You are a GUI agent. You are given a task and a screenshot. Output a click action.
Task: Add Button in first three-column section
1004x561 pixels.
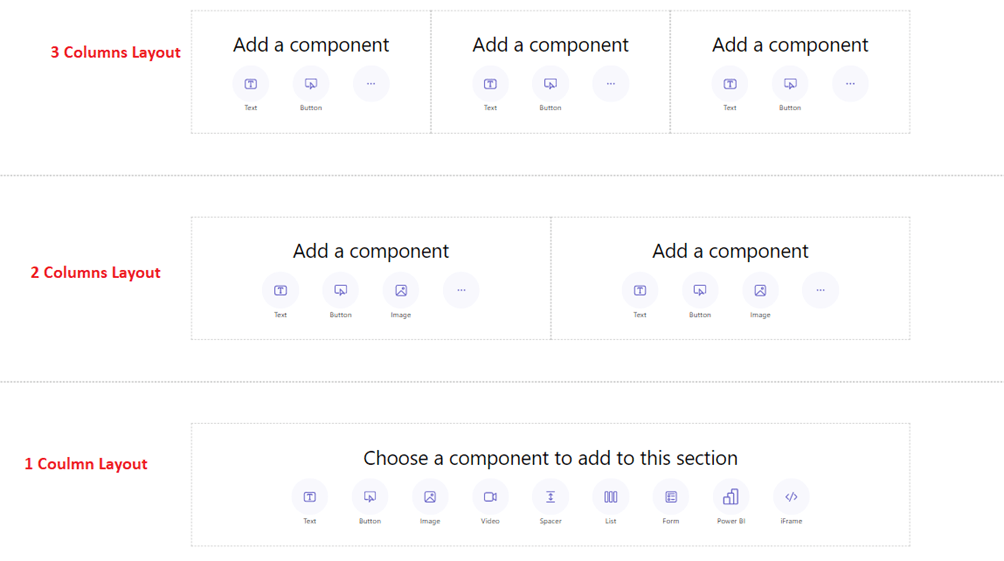click(x=311, y=84)
